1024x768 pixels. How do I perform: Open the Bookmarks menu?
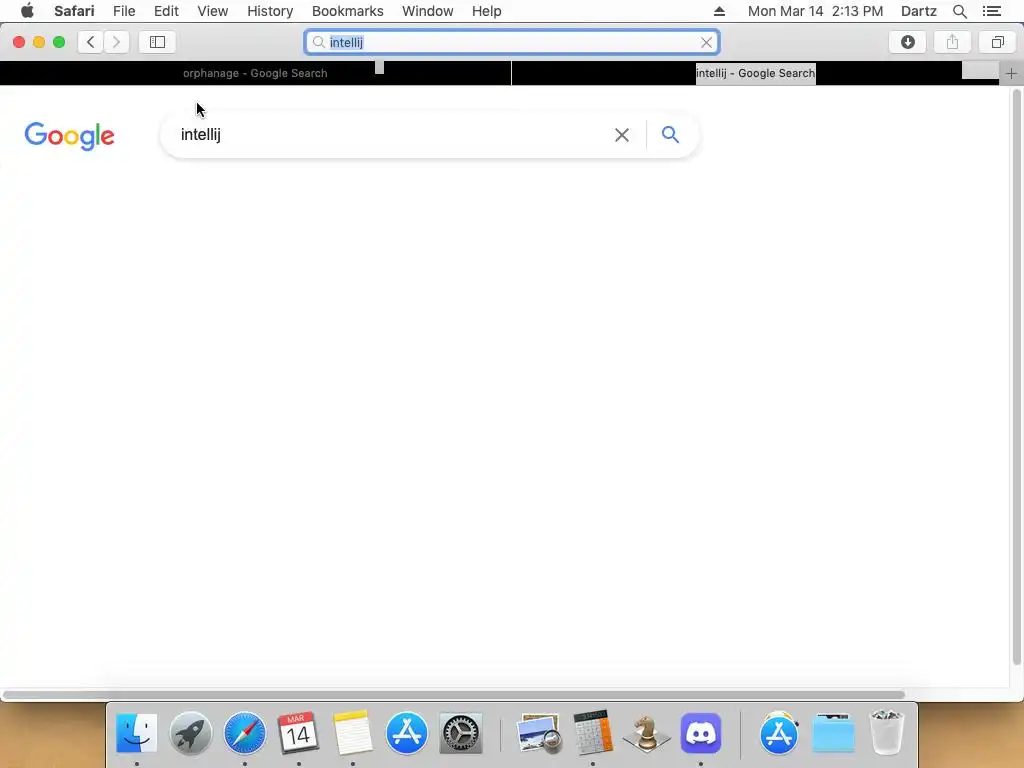(x=347, y=11)
